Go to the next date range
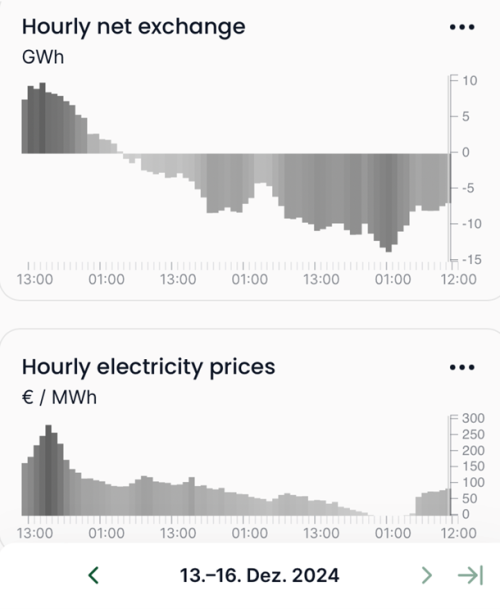 point(427,575)
